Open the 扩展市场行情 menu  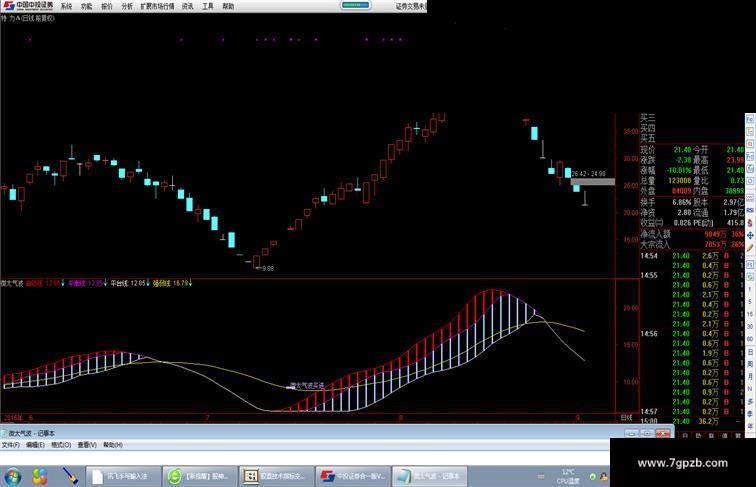tap(157, 6)
